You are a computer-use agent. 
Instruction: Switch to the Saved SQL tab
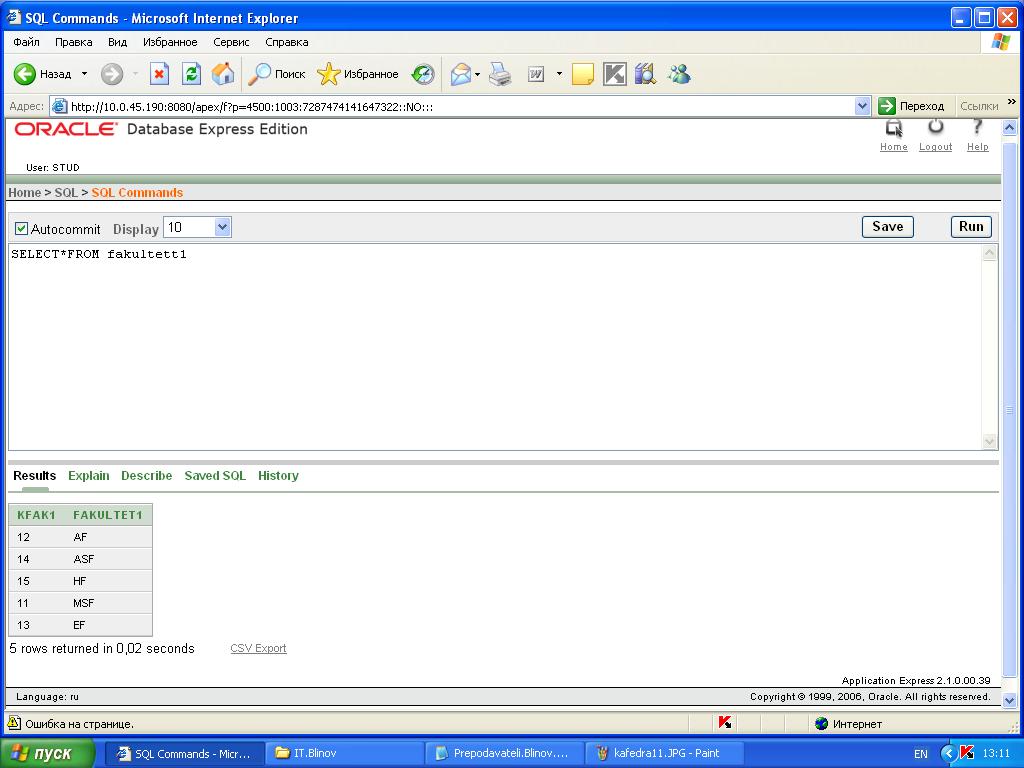[215, 475]
